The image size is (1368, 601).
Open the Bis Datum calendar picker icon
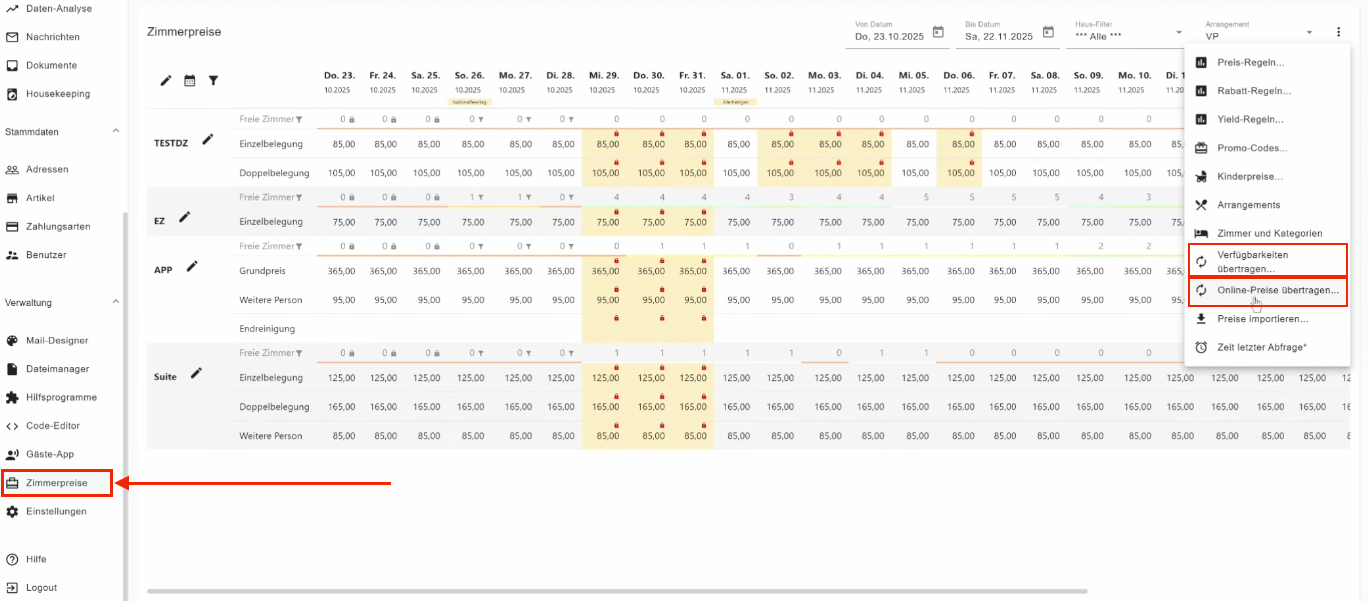(1048, 32)
